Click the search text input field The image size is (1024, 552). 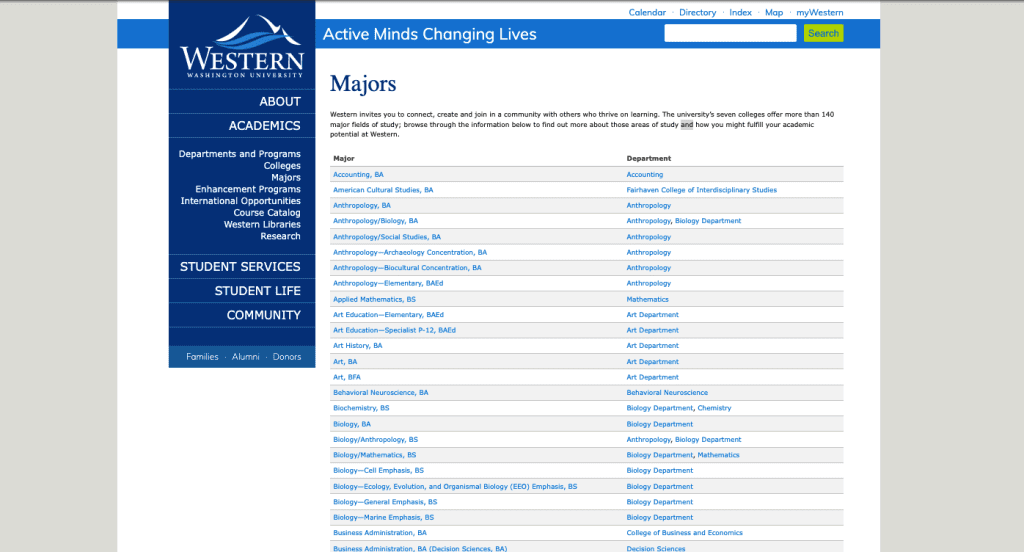tap(730, 33)
